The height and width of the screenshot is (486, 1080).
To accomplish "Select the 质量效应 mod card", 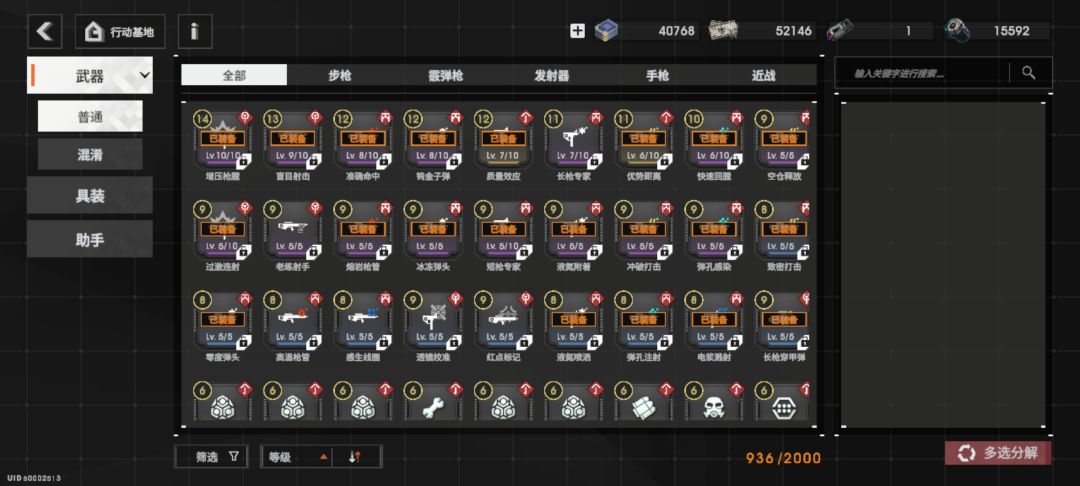I will tap(503, 145).
